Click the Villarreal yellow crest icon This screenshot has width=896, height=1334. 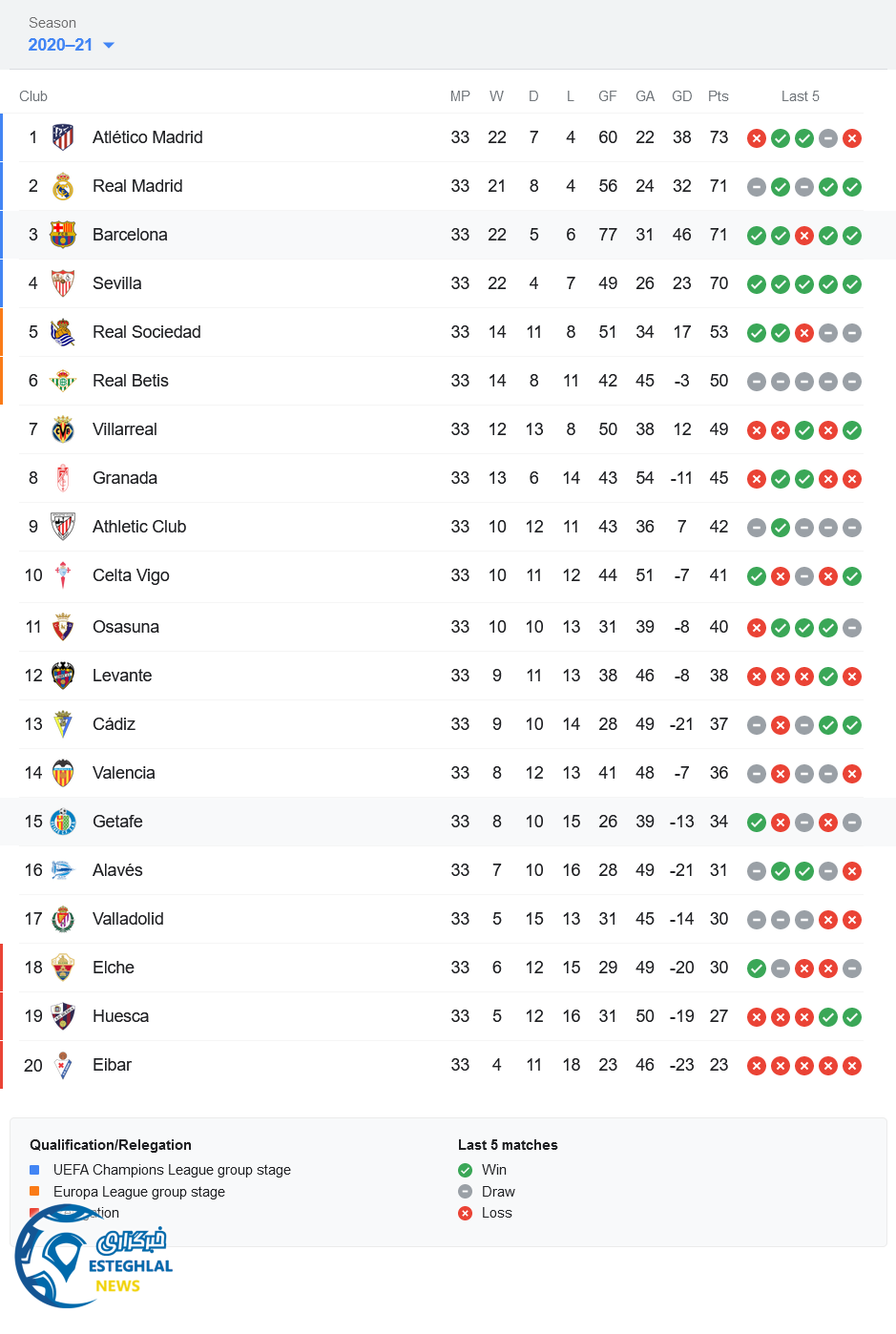coord(63,429)
